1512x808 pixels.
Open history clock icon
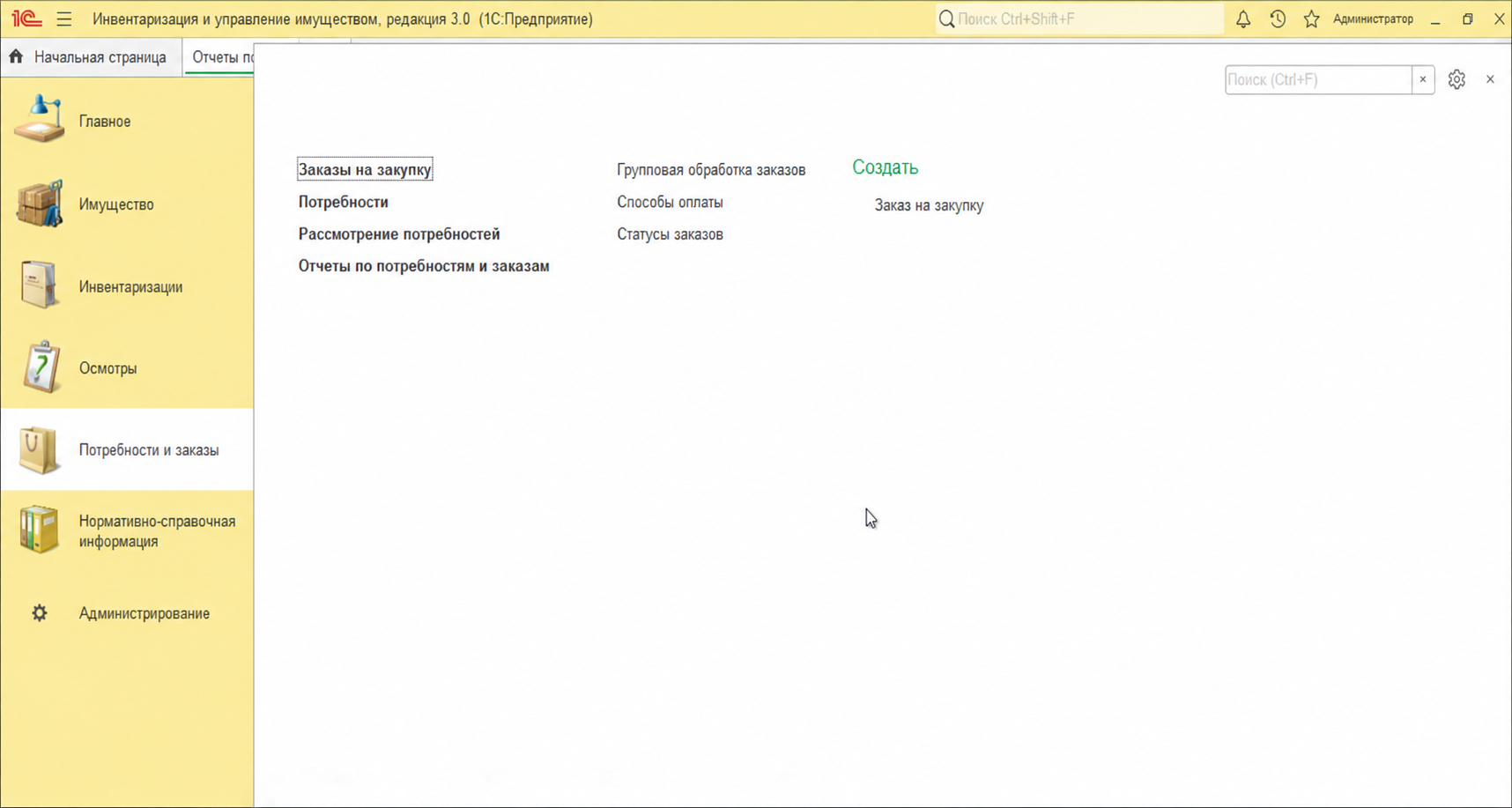coord(1278,19)
